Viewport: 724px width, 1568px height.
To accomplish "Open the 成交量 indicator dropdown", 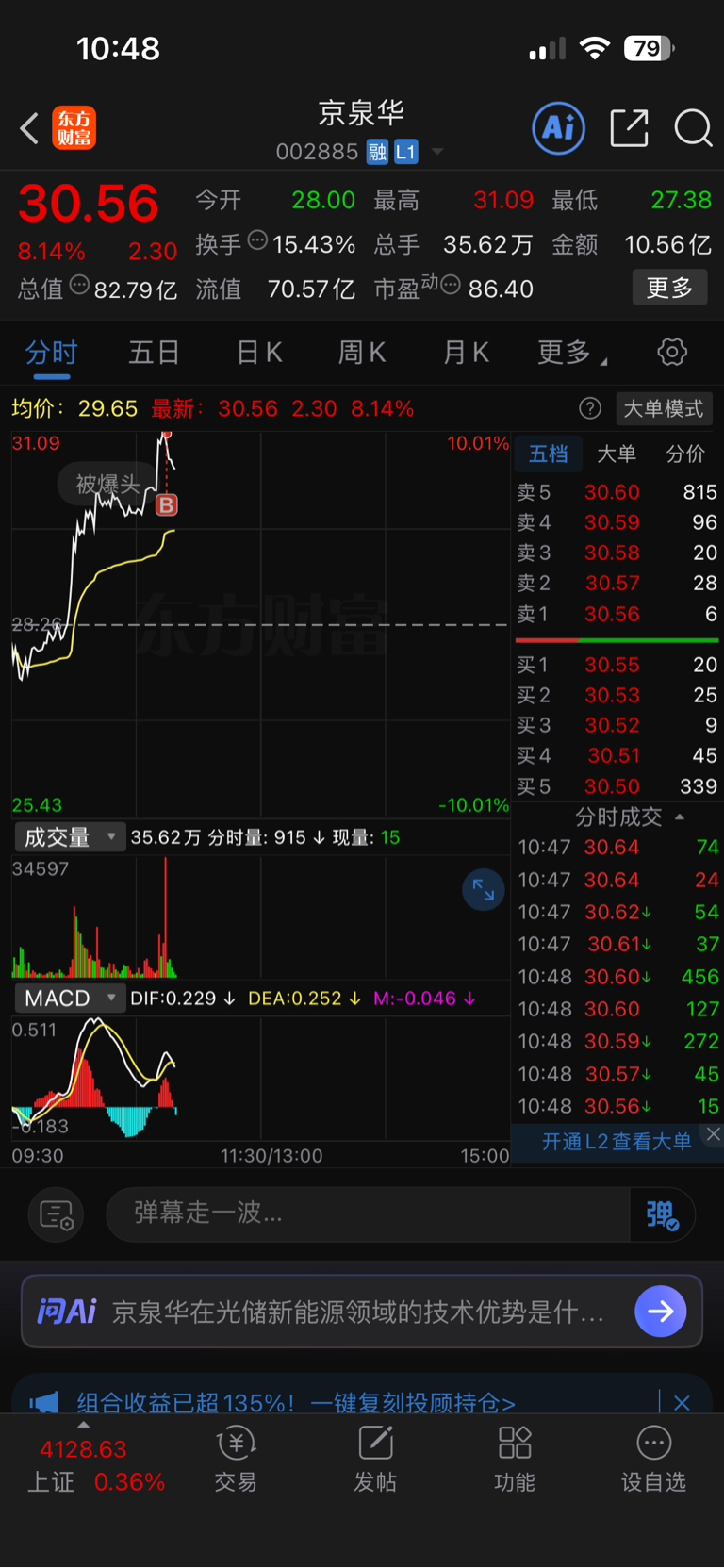I will [70, 837].
